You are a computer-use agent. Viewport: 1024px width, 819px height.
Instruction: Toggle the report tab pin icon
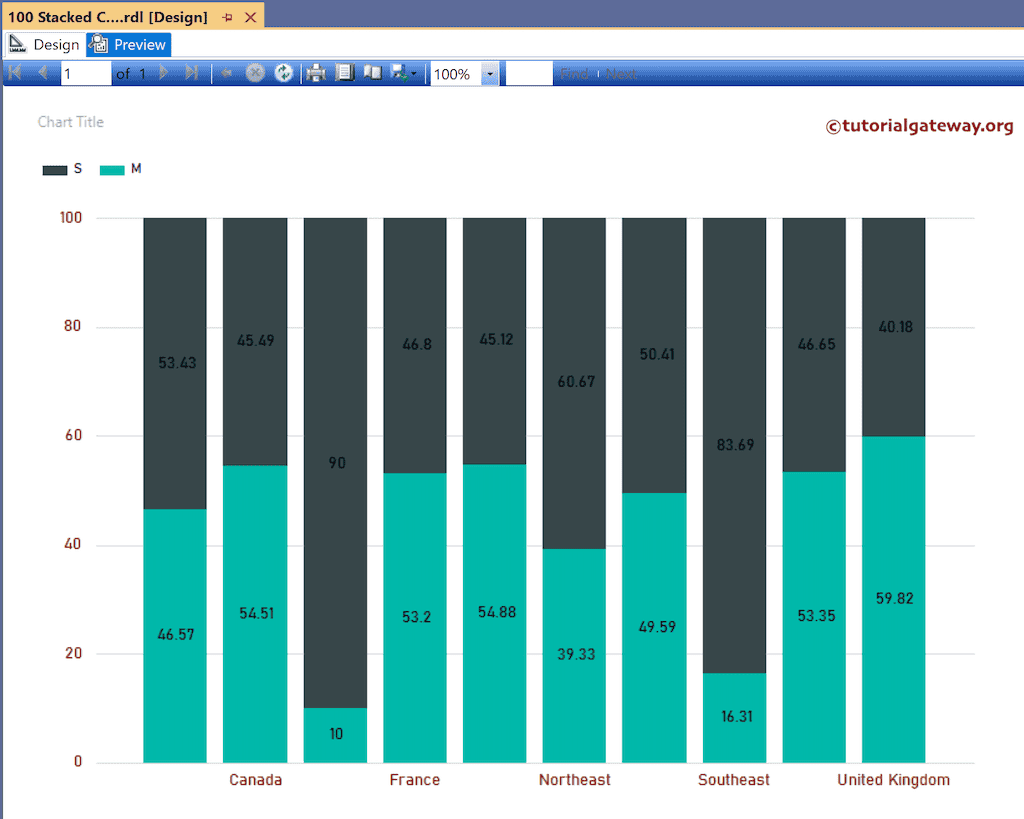pos(225,16)
